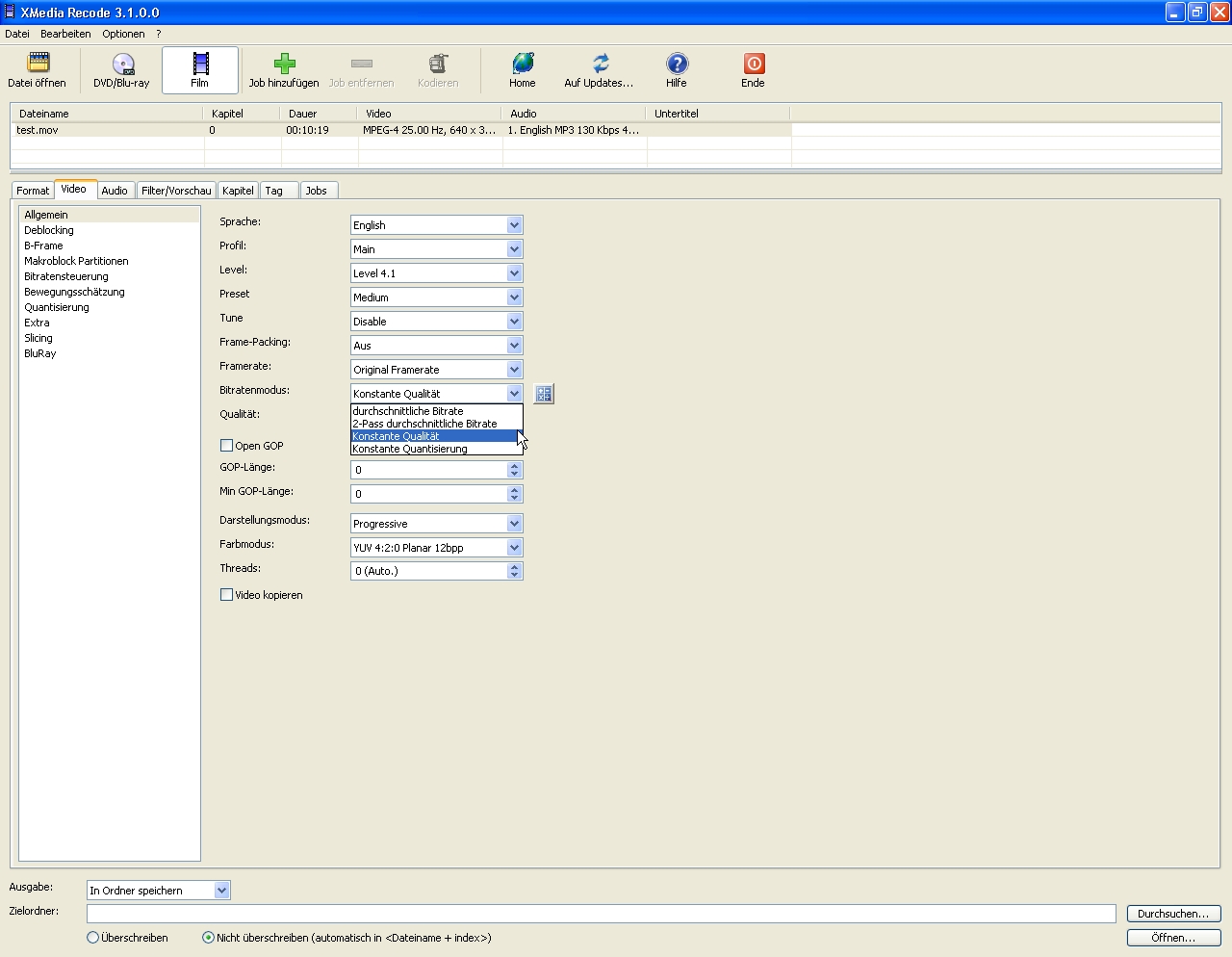Open the Tune dropdown showing Disable
The image size is (1232, 957).
[437, 322]
